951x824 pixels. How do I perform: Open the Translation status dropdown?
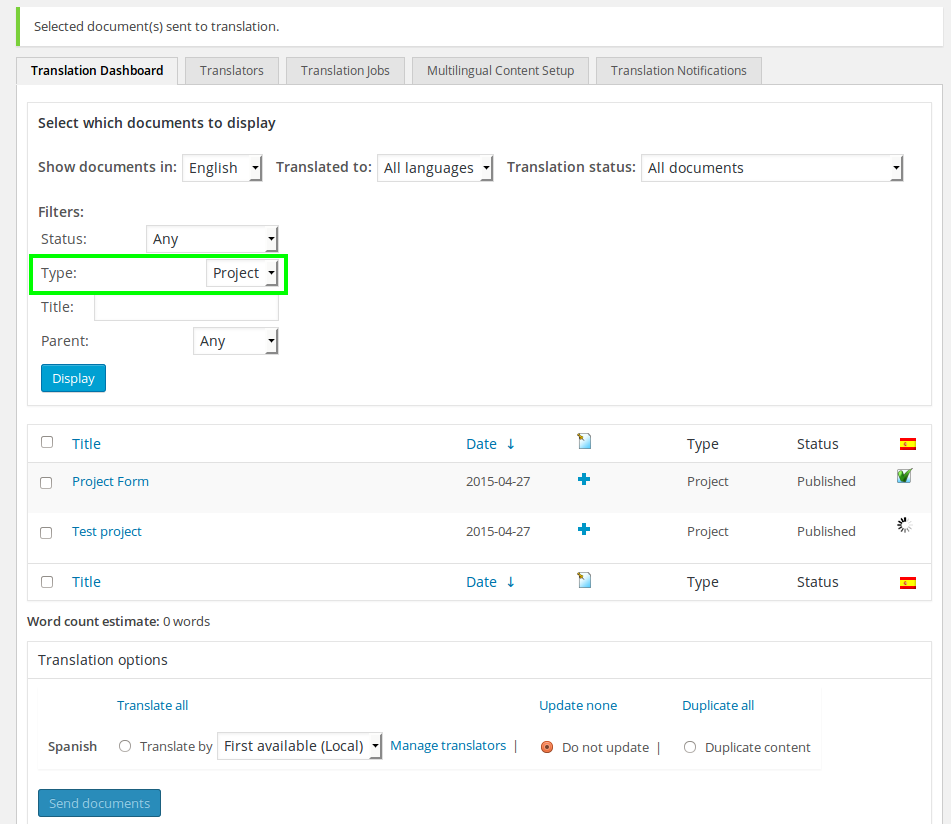pyautogui.click(x=772, y=168)
